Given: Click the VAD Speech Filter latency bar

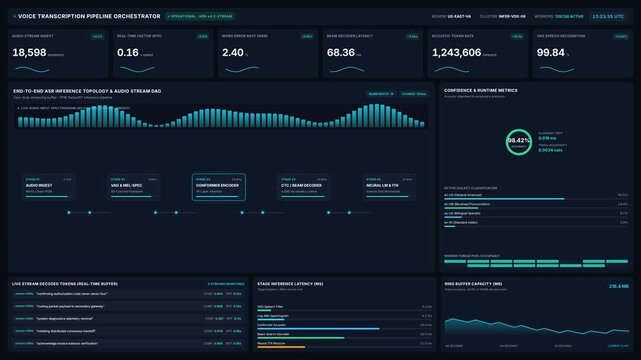Looking at the screenshot, I should [x=344, y=309].
